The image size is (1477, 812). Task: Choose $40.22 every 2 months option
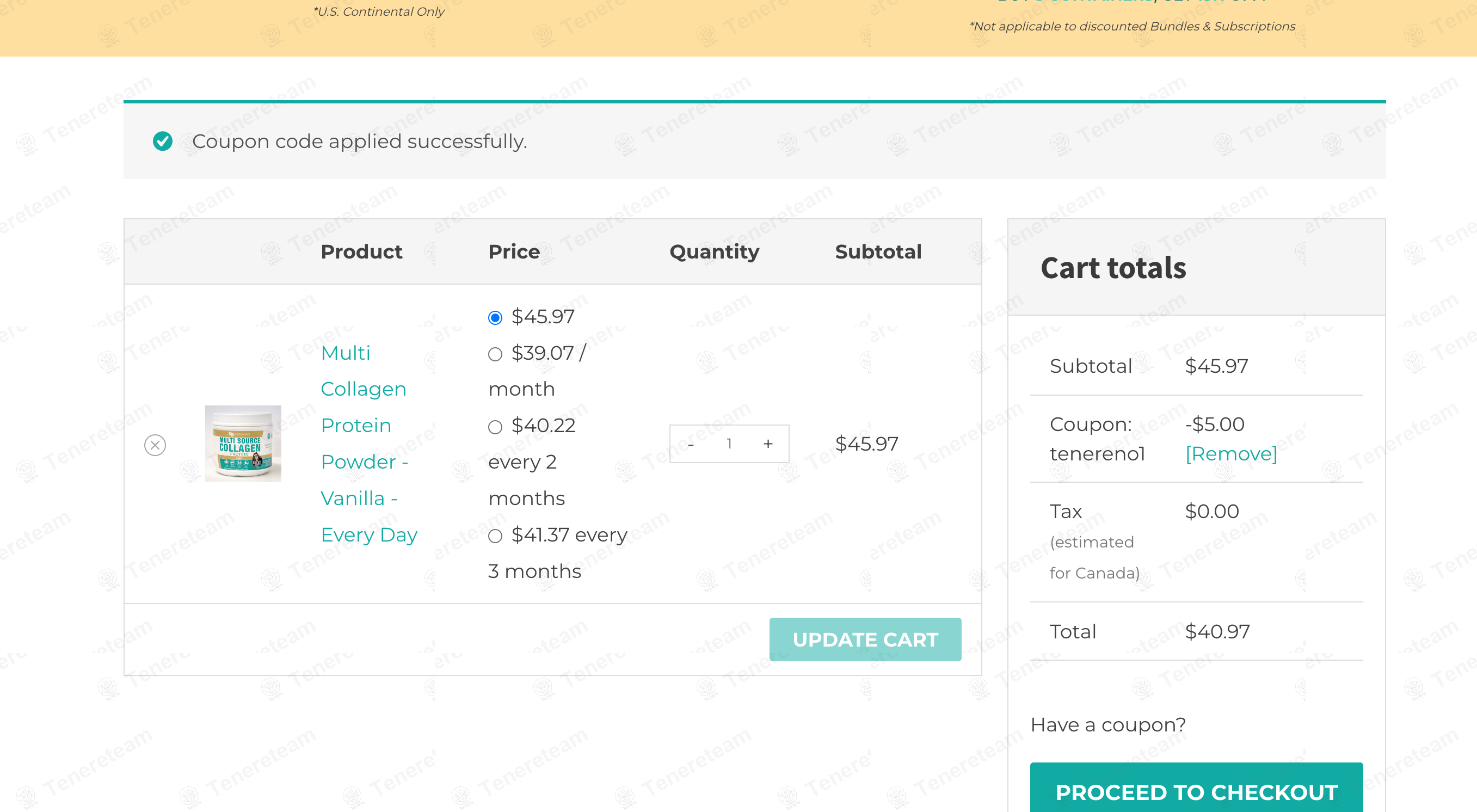pyautogui.click(x=495, y=427)
